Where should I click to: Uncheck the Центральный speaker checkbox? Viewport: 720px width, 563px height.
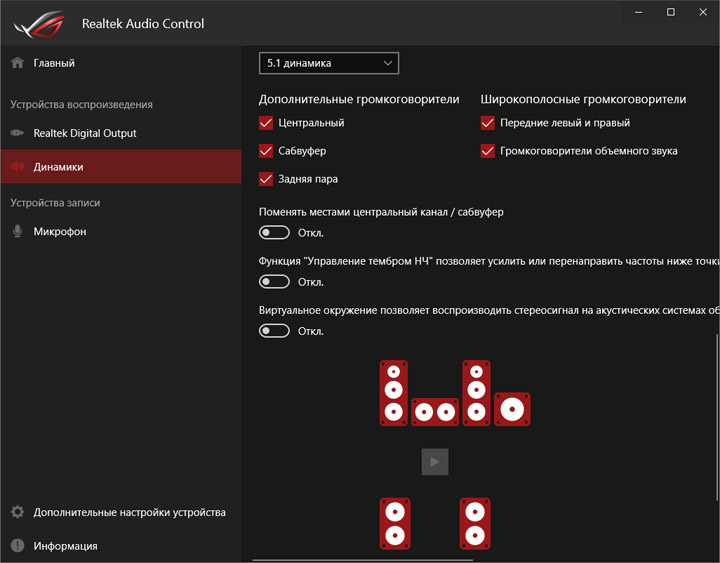tap(266, 123)
